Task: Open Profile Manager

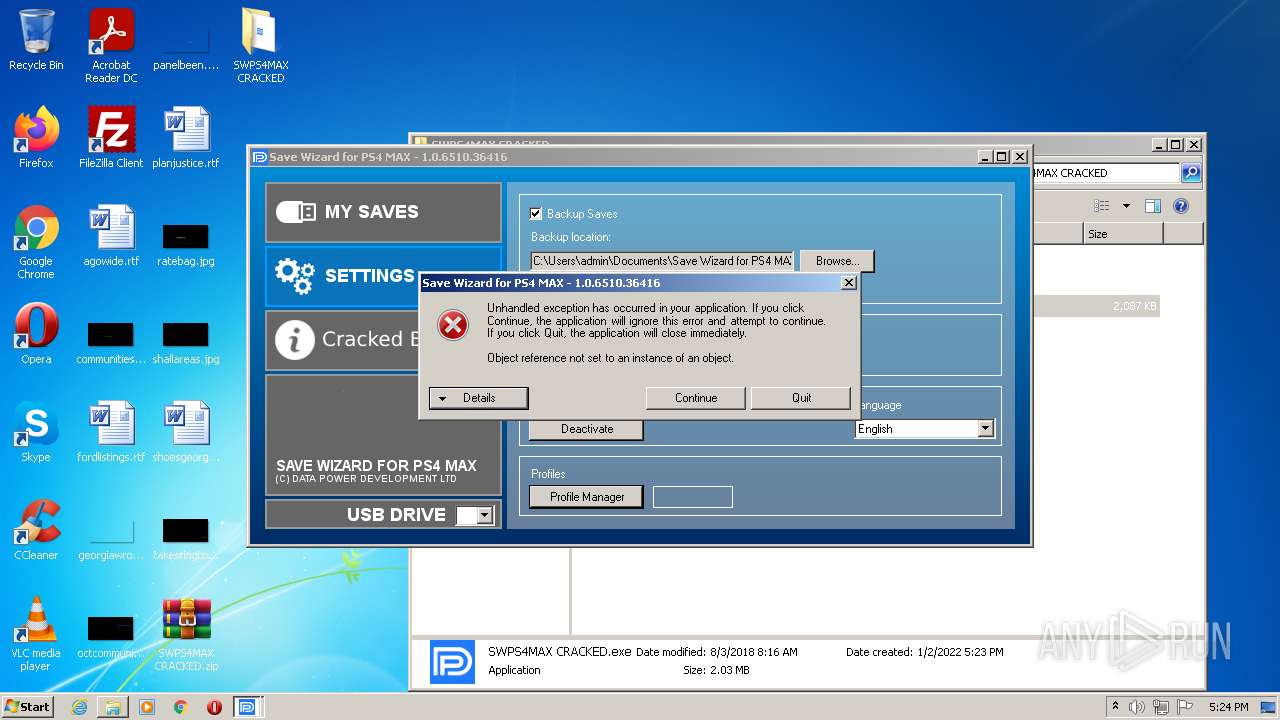Action: (x=587, y=497)
